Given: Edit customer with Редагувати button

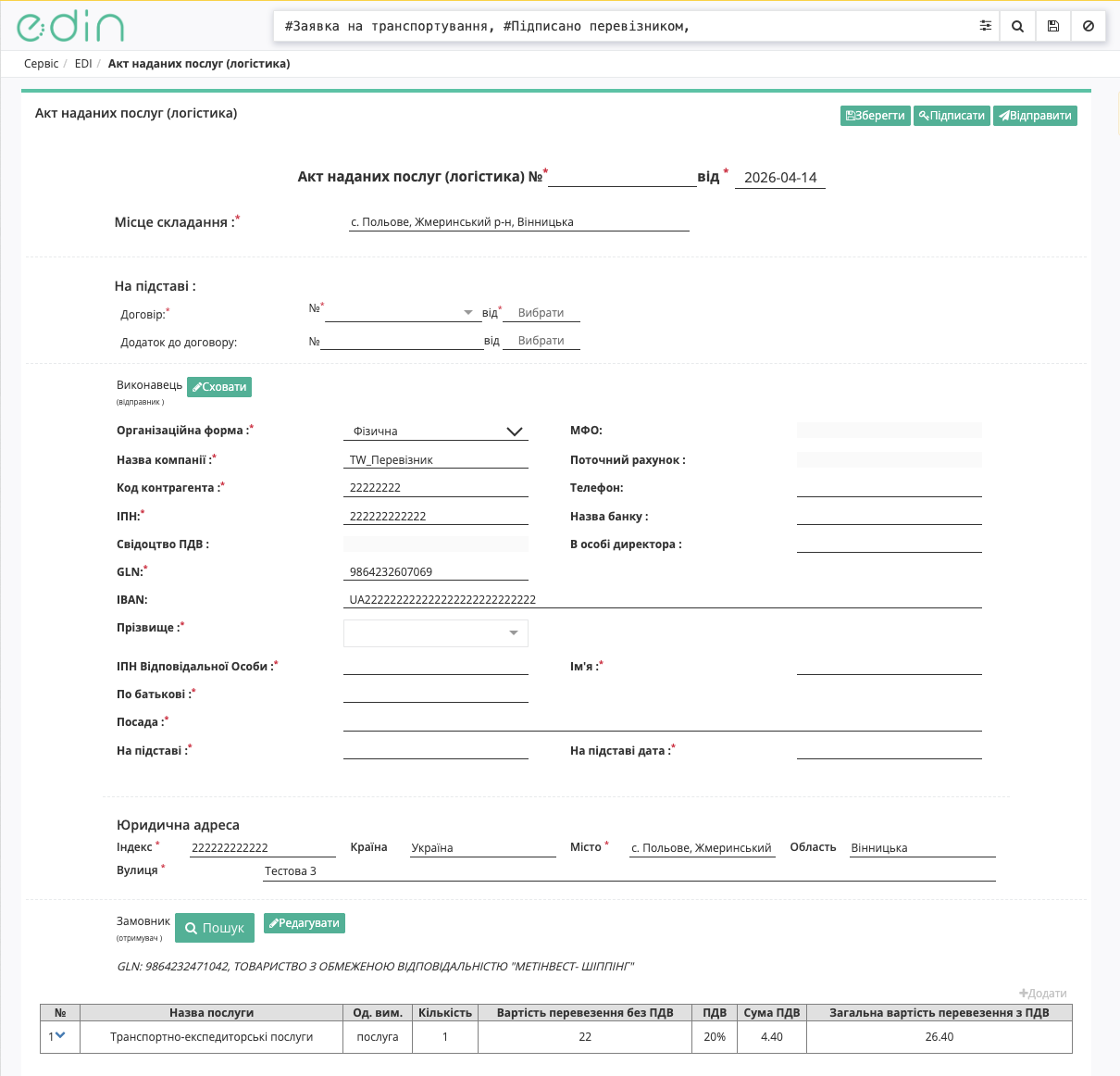Looking at the screenshot, I should click(x=305, y=923).
